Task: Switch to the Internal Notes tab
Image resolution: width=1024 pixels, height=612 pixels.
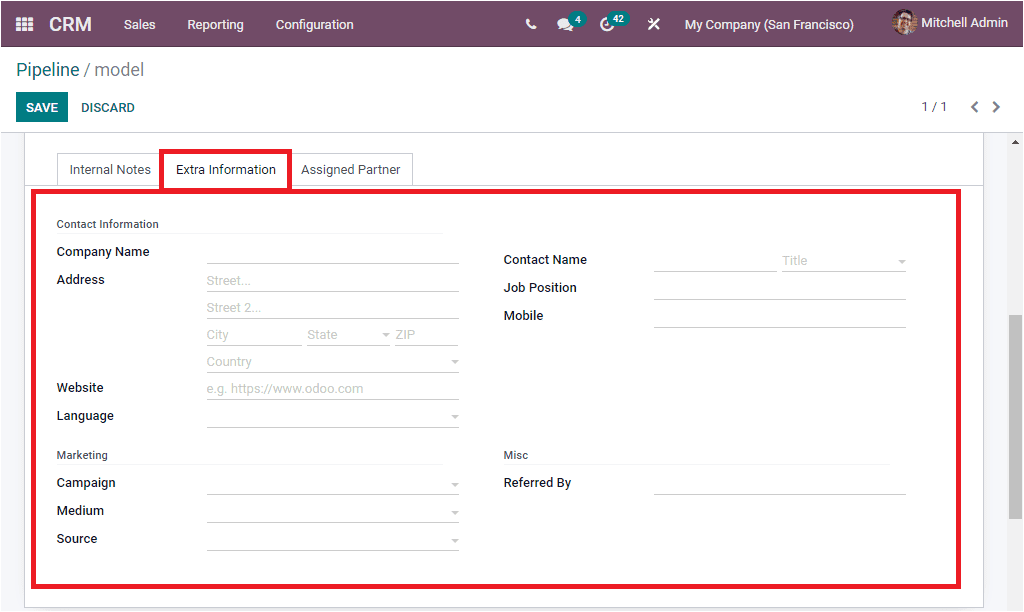Action: pyautogui.click(x=108, y=169)
